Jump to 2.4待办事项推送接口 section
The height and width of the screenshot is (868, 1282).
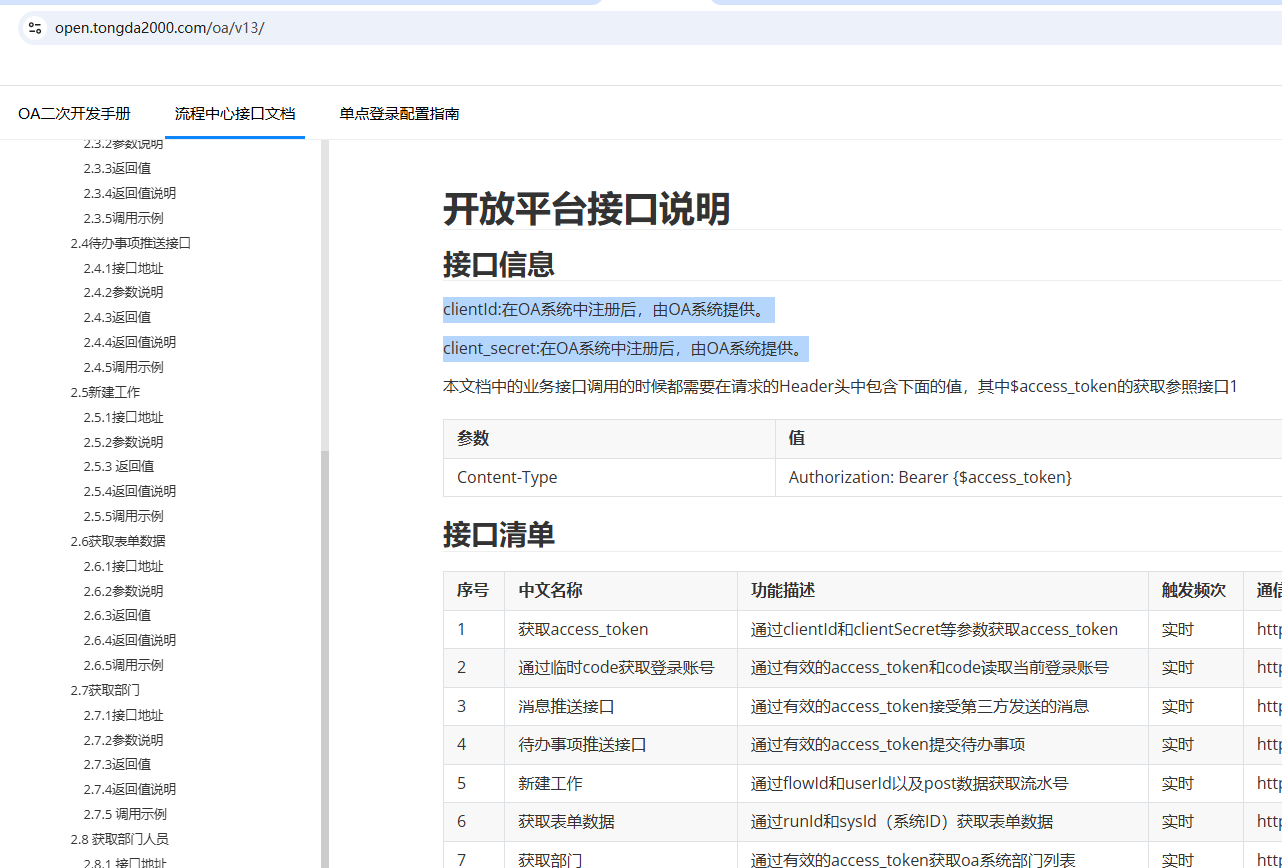coord(130,243)
